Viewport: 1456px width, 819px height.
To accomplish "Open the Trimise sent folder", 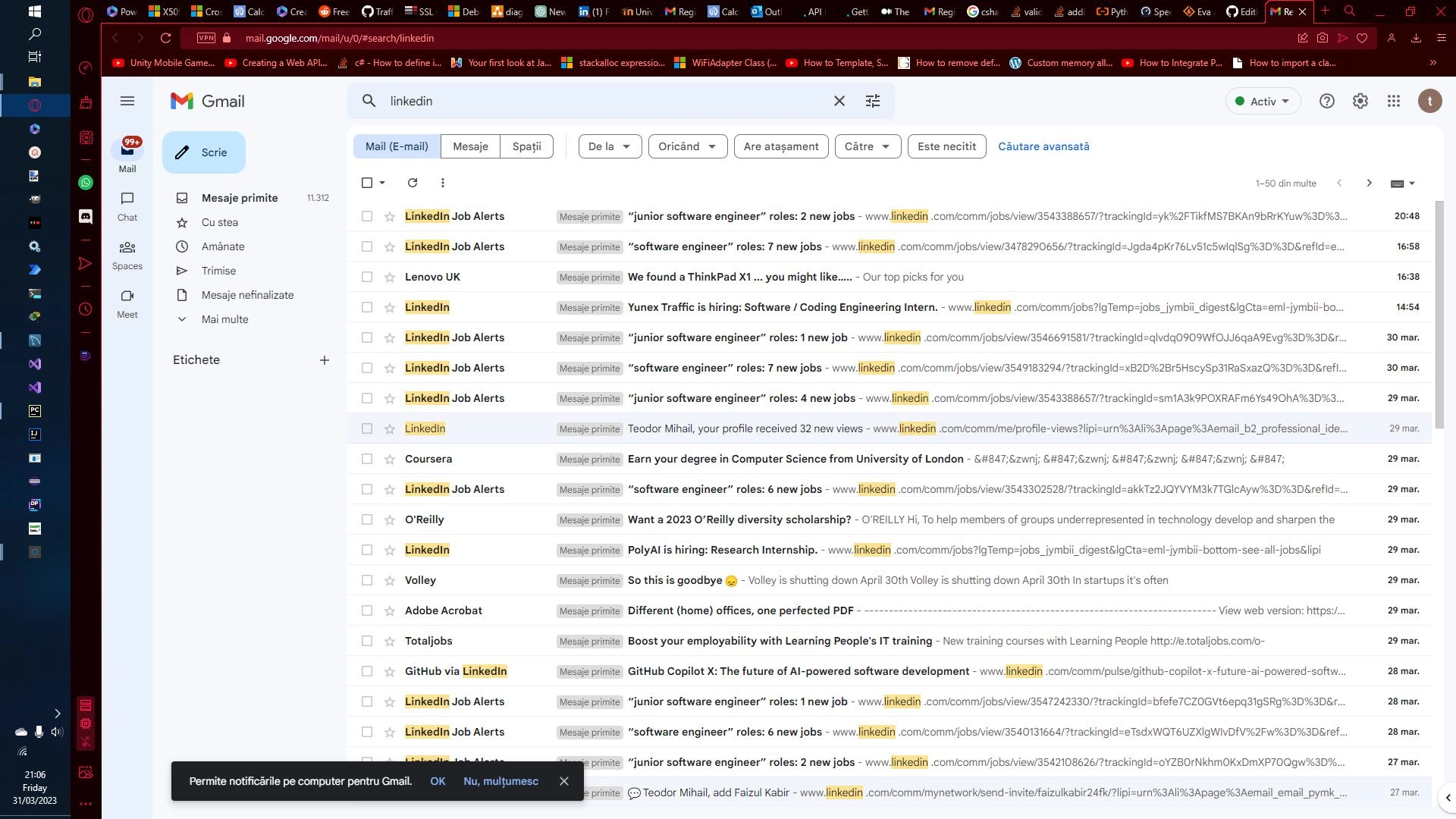I will click(x=218, y=271).
